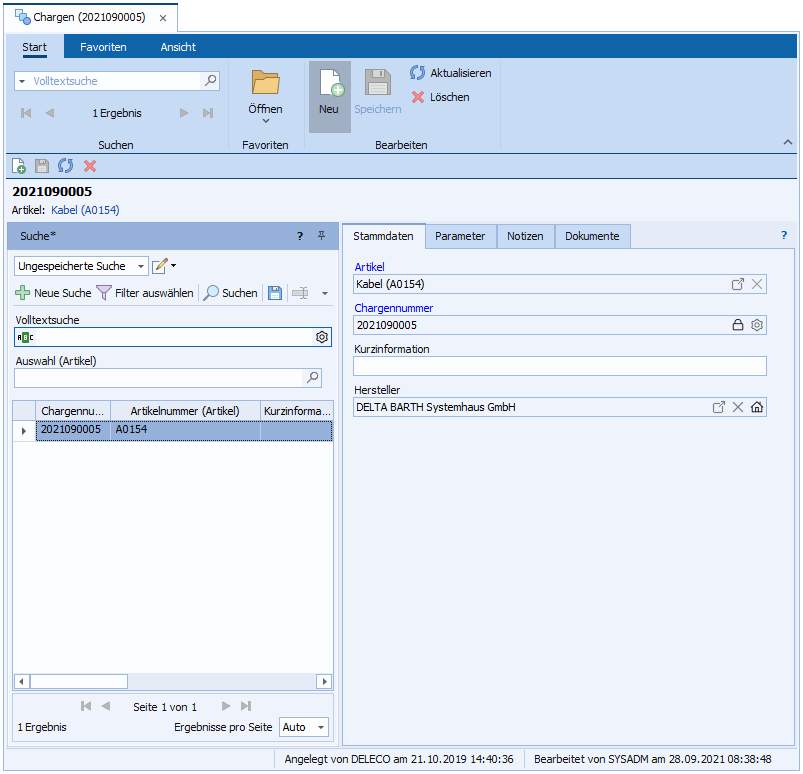Click the Neue Suche button
The width and height of the screenshot is (803, 774).
pos(53,293)
